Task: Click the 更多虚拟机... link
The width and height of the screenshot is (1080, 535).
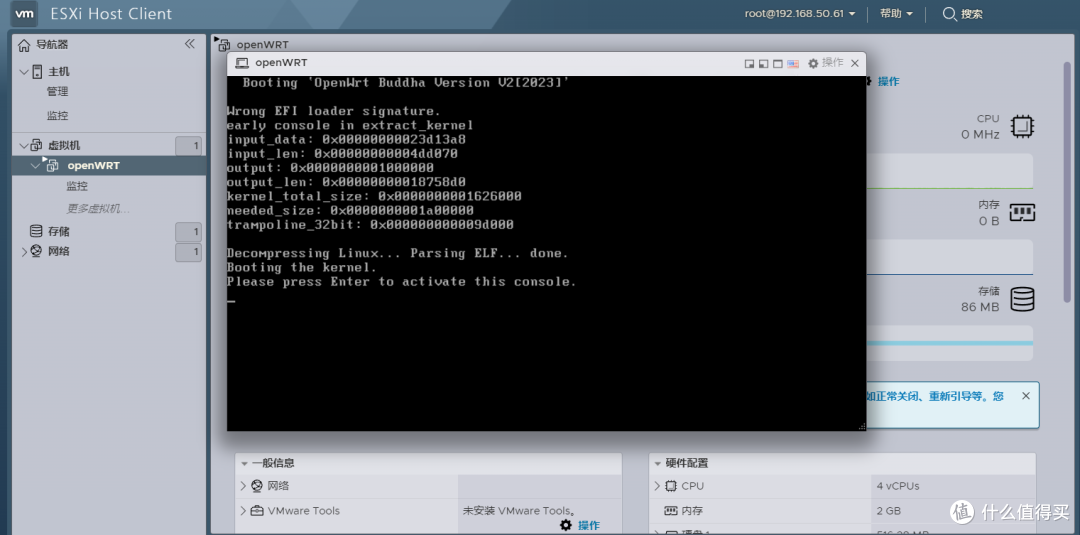Action: (98, 209)
